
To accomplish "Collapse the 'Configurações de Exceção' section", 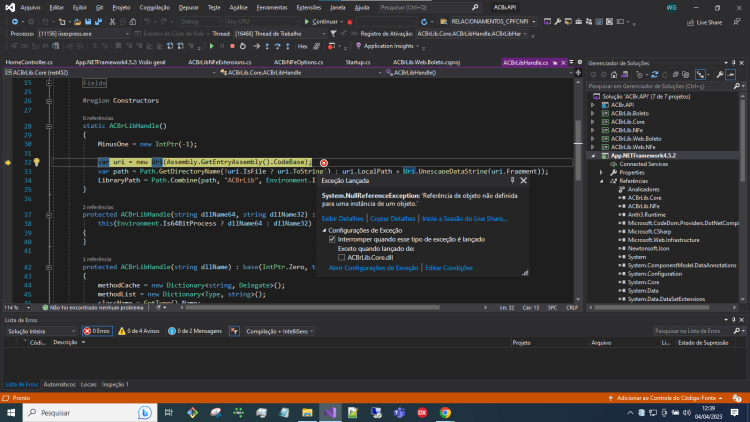I will coord(324,231).
